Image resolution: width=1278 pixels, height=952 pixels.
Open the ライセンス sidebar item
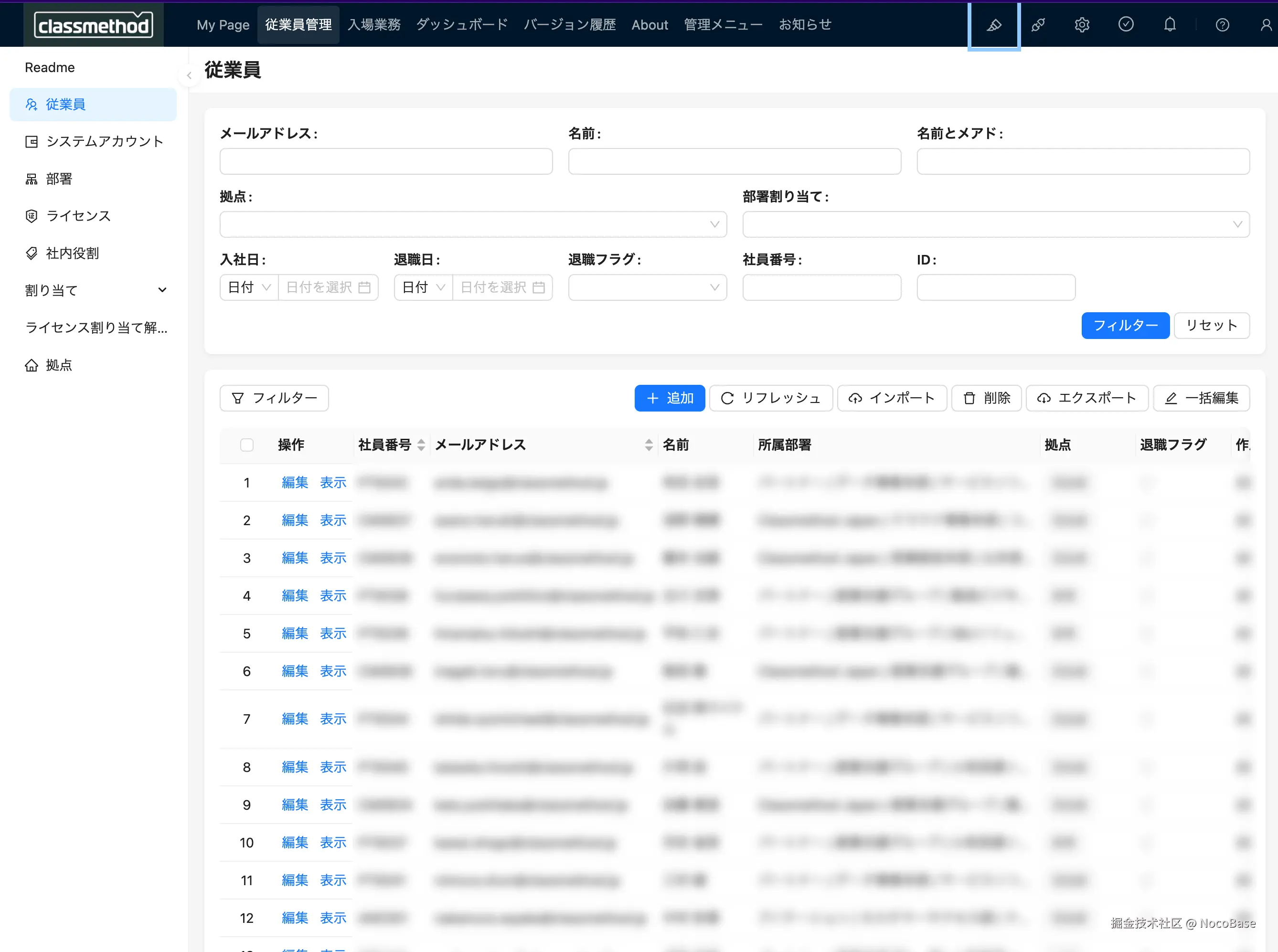point(94,216)
